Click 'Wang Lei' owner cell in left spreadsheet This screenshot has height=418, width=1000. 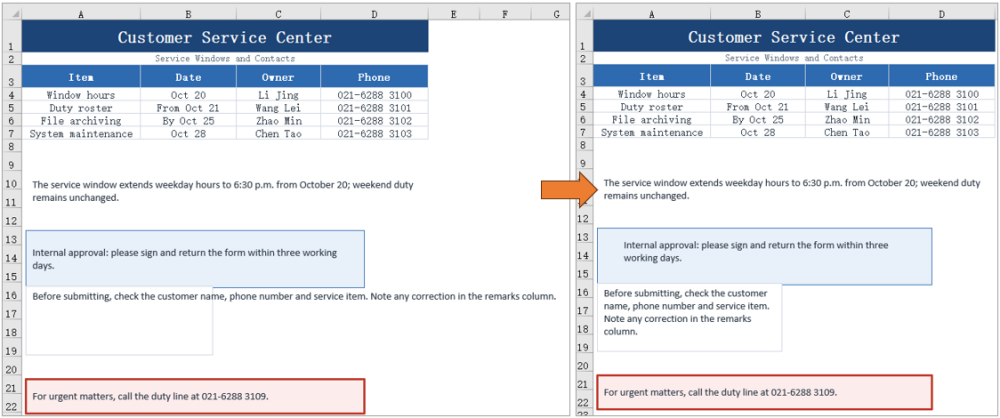(x=278, y=108)
